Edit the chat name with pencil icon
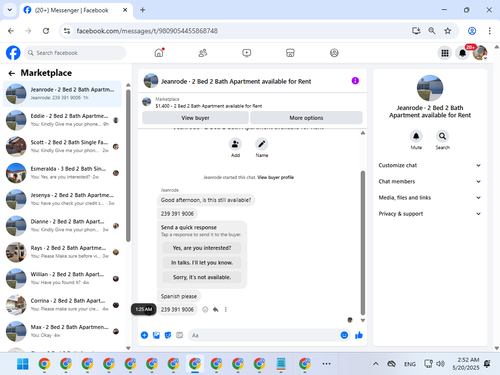The image size is (500, 375). click(262, 144)
